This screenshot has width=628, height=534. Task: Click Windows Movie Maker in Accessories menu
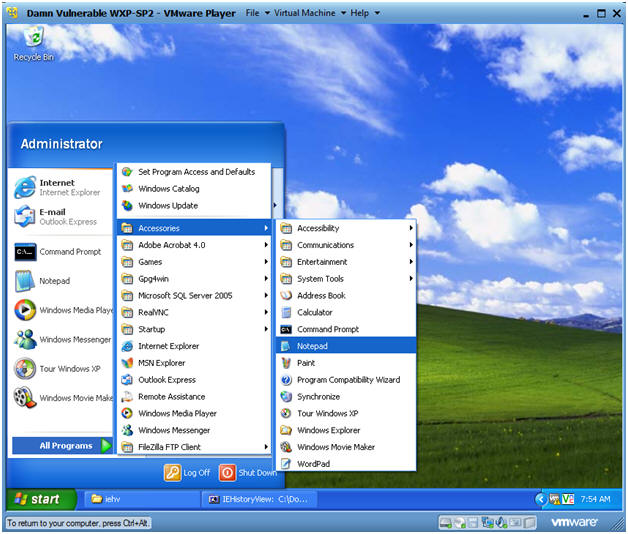tap(346, 447)
